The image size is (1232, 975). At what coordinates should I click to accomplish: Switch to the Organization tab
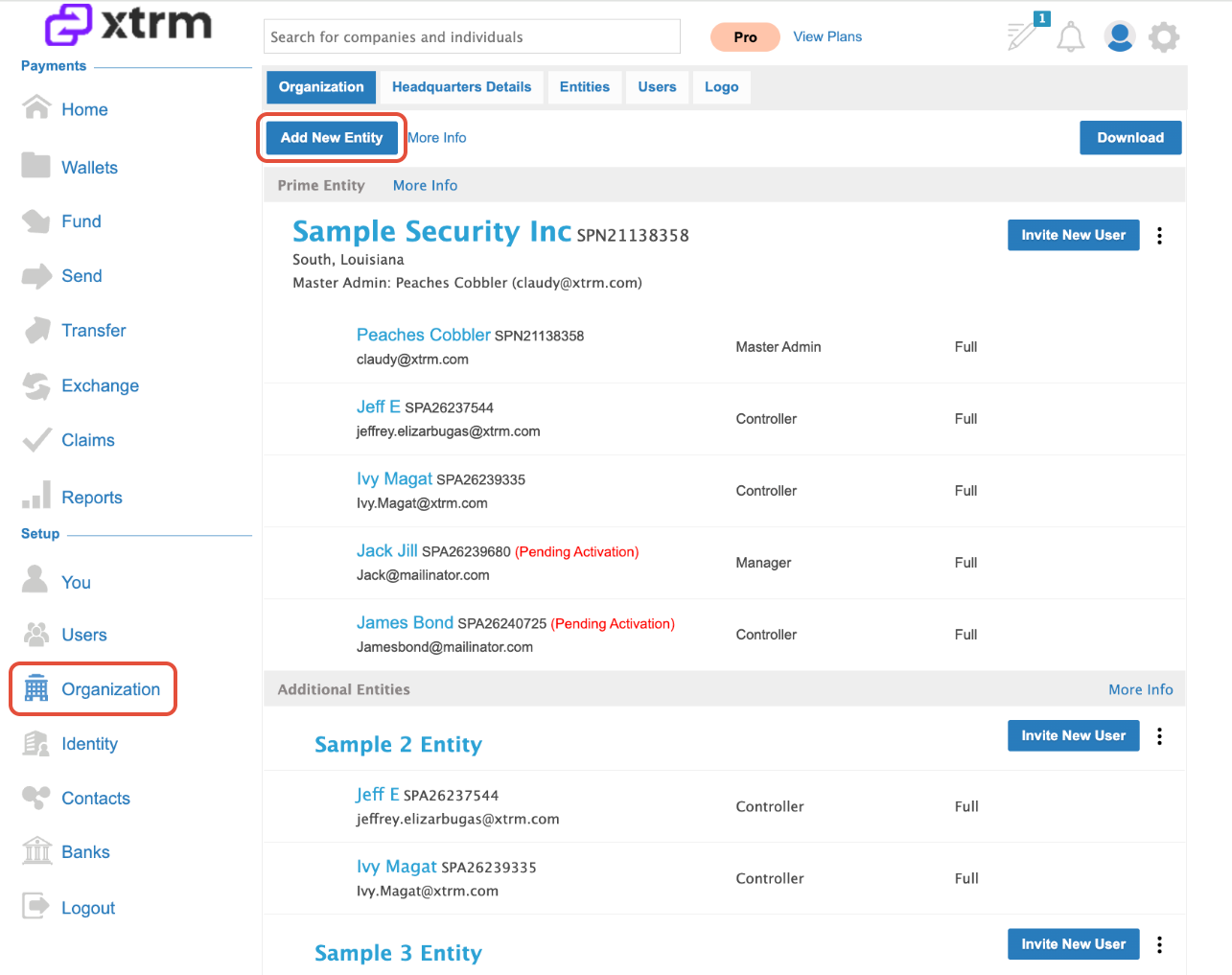(x=321, y=87)
